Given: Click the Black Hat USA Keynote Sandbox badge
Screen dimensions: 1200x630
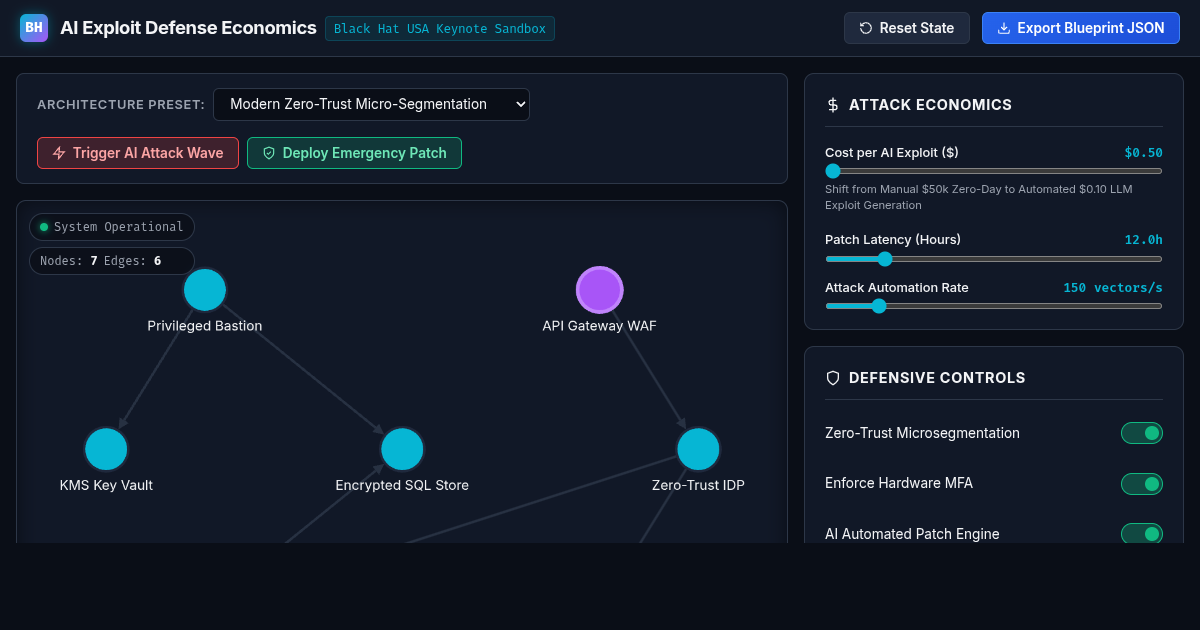Looking at the screenshot, I should click(440, 28).
